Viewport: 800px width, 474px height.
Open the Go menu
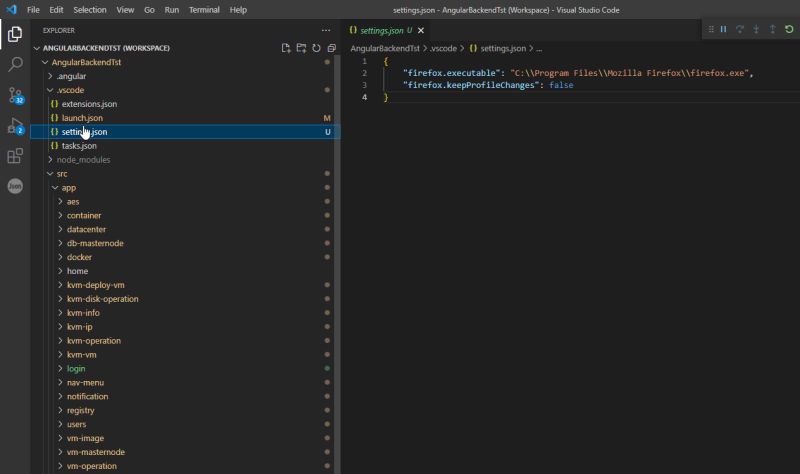tap(149, 10)
